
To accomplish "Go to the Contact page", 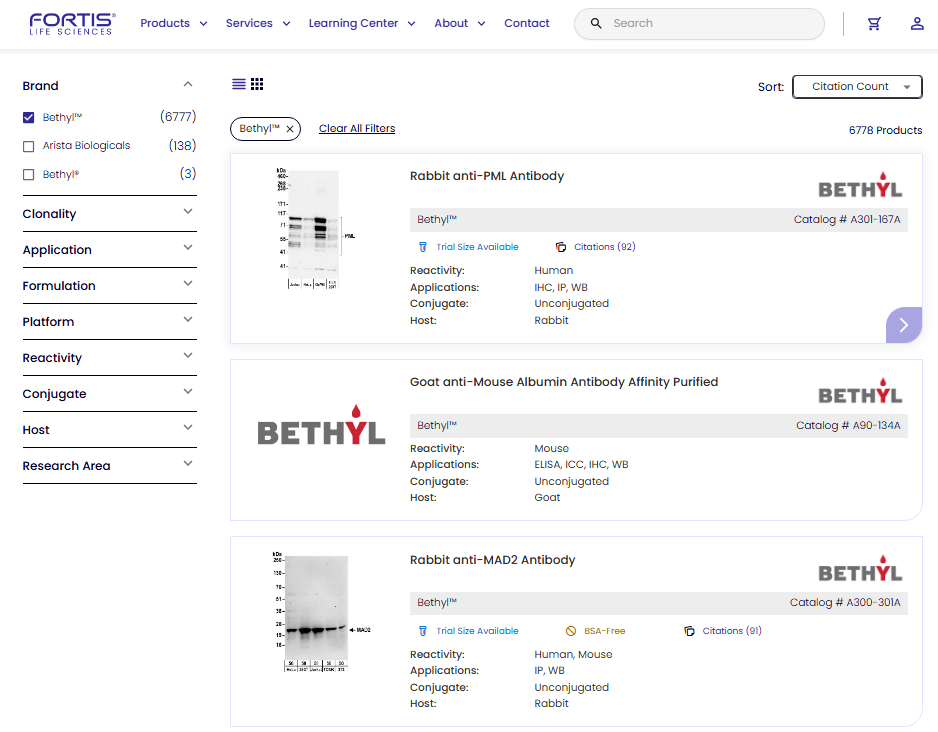I will 526,23.
